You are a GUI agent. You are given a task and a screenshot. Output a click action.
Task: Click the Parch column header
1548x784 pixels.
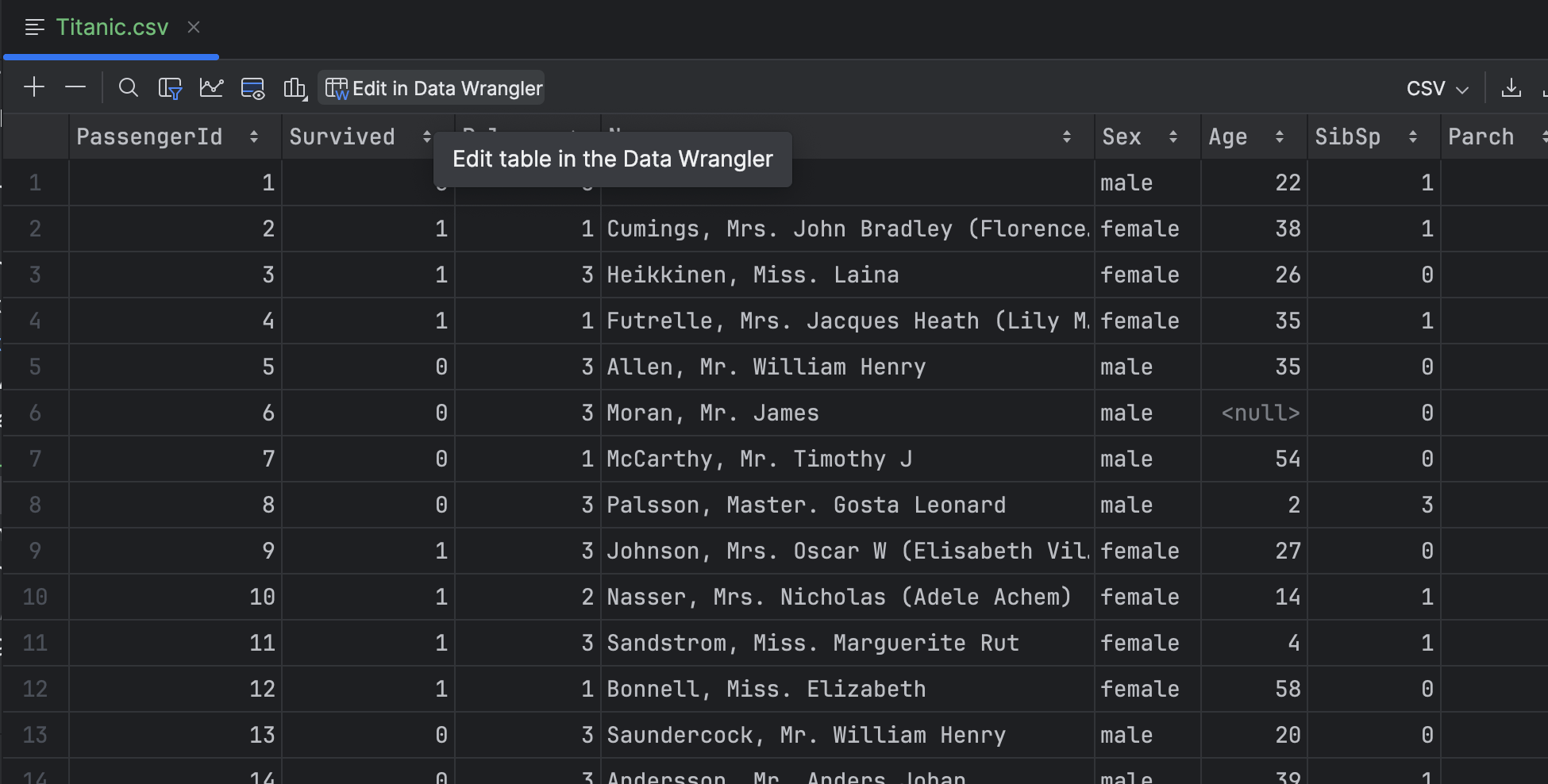[x=1481, y=137]
